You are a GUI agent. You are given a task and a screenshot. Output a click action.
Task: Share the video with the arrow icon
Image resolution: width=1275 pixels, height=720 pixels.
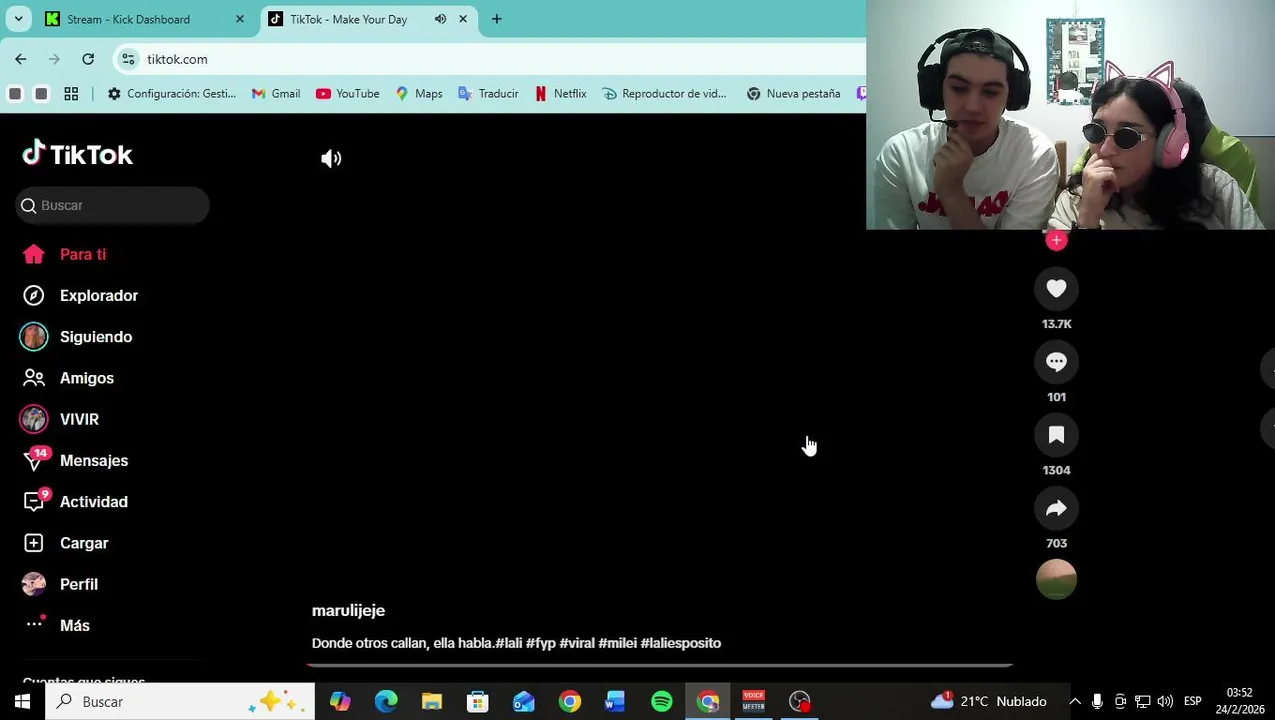(x=1056, y=508)
